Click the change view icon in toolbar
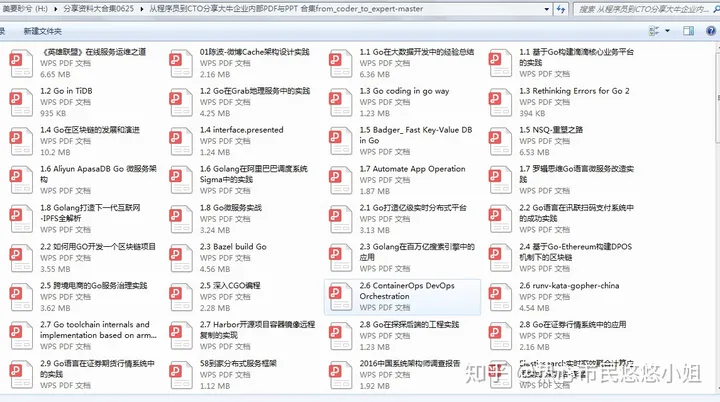This screenshot has height=402, width=720. pos(654,31)
